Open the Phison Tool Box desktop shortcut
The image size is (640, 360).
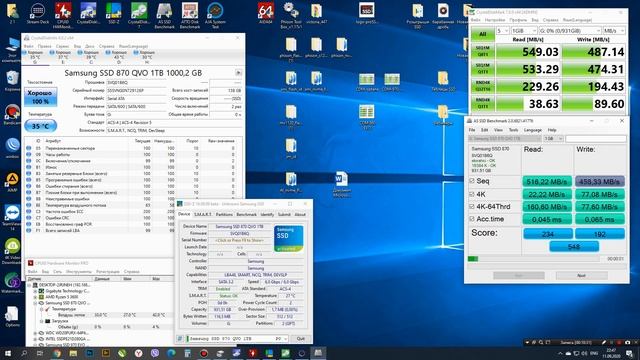tap(291, 15)
